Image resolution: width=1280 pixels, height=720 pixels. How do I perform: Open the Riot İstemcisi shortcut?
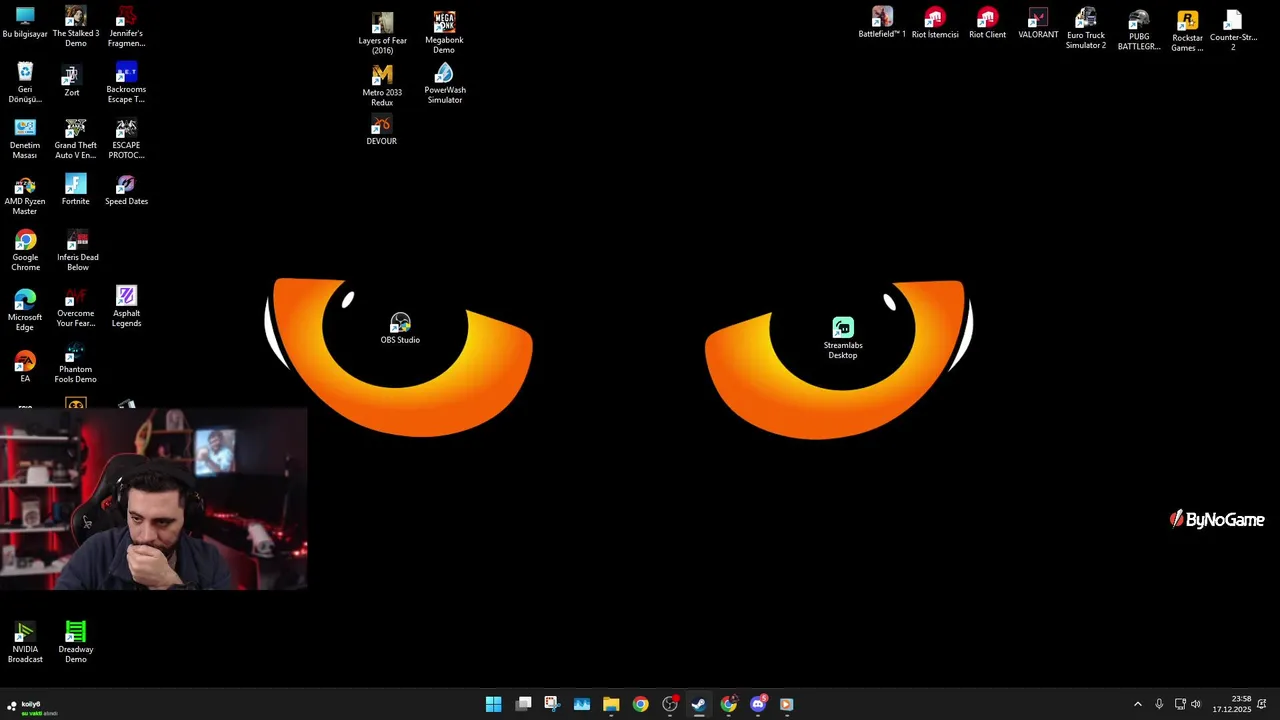click(935, 23)
